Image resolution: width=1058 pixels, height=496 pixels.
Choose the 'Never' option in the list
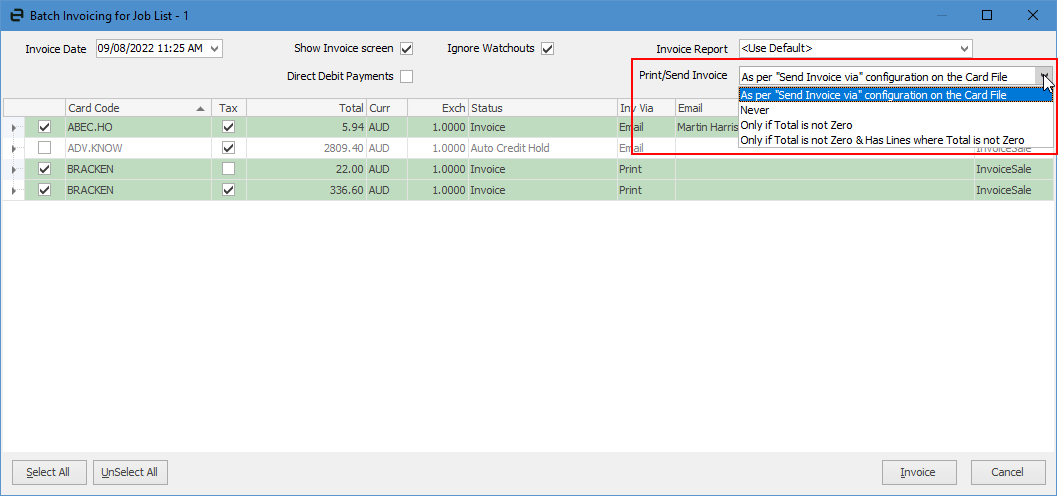tap(755, 110)
